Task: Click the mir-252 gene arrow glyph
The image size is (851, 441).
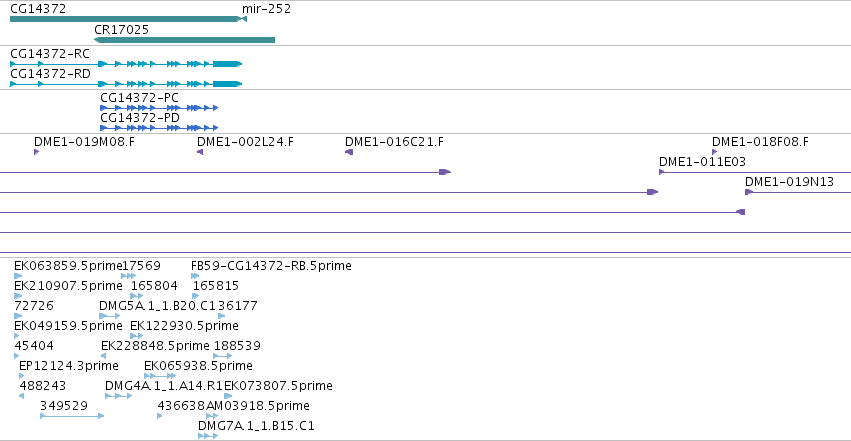Action: 244,19
